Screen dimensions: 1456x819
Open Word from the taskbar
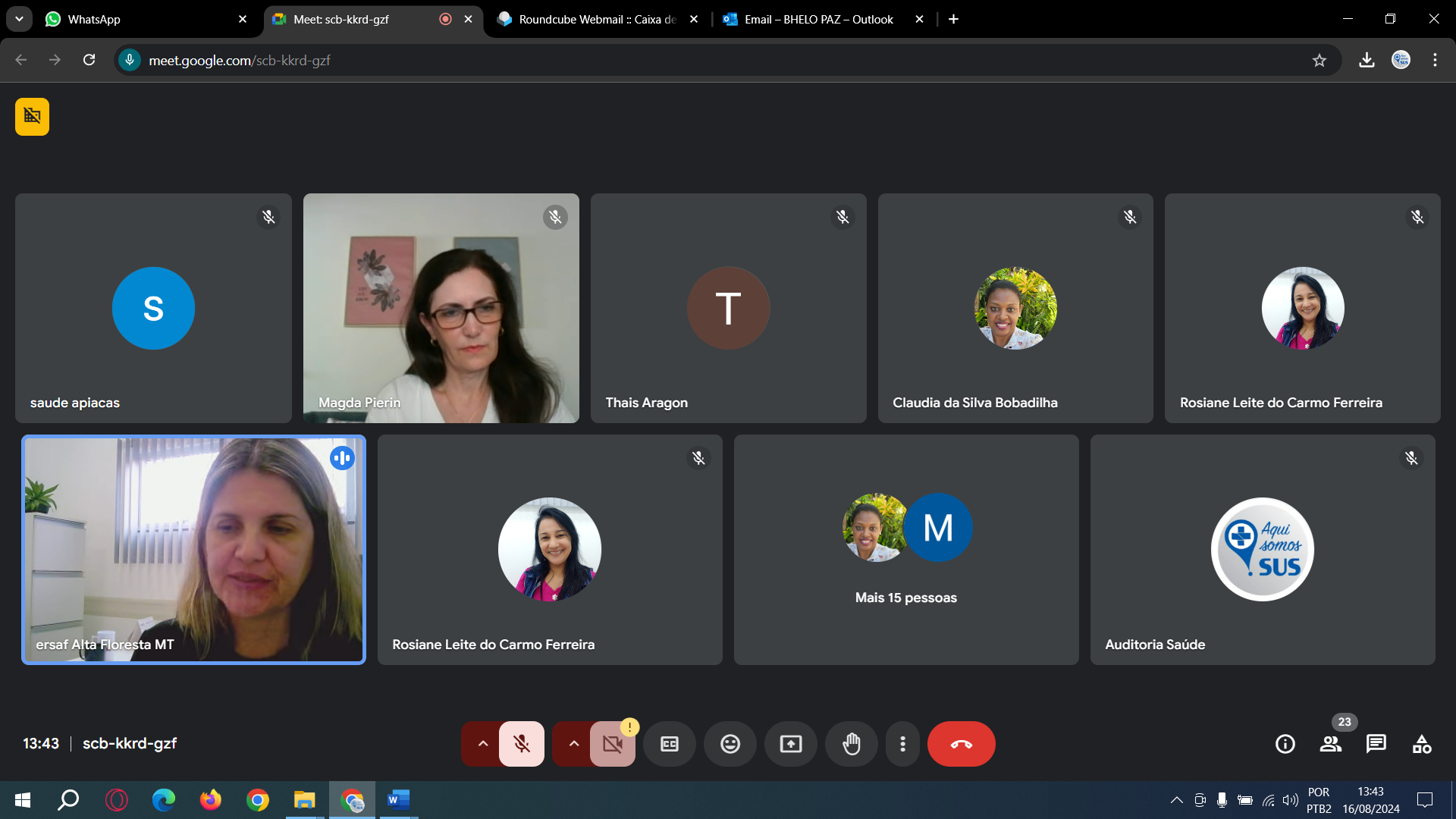point(399,800)
